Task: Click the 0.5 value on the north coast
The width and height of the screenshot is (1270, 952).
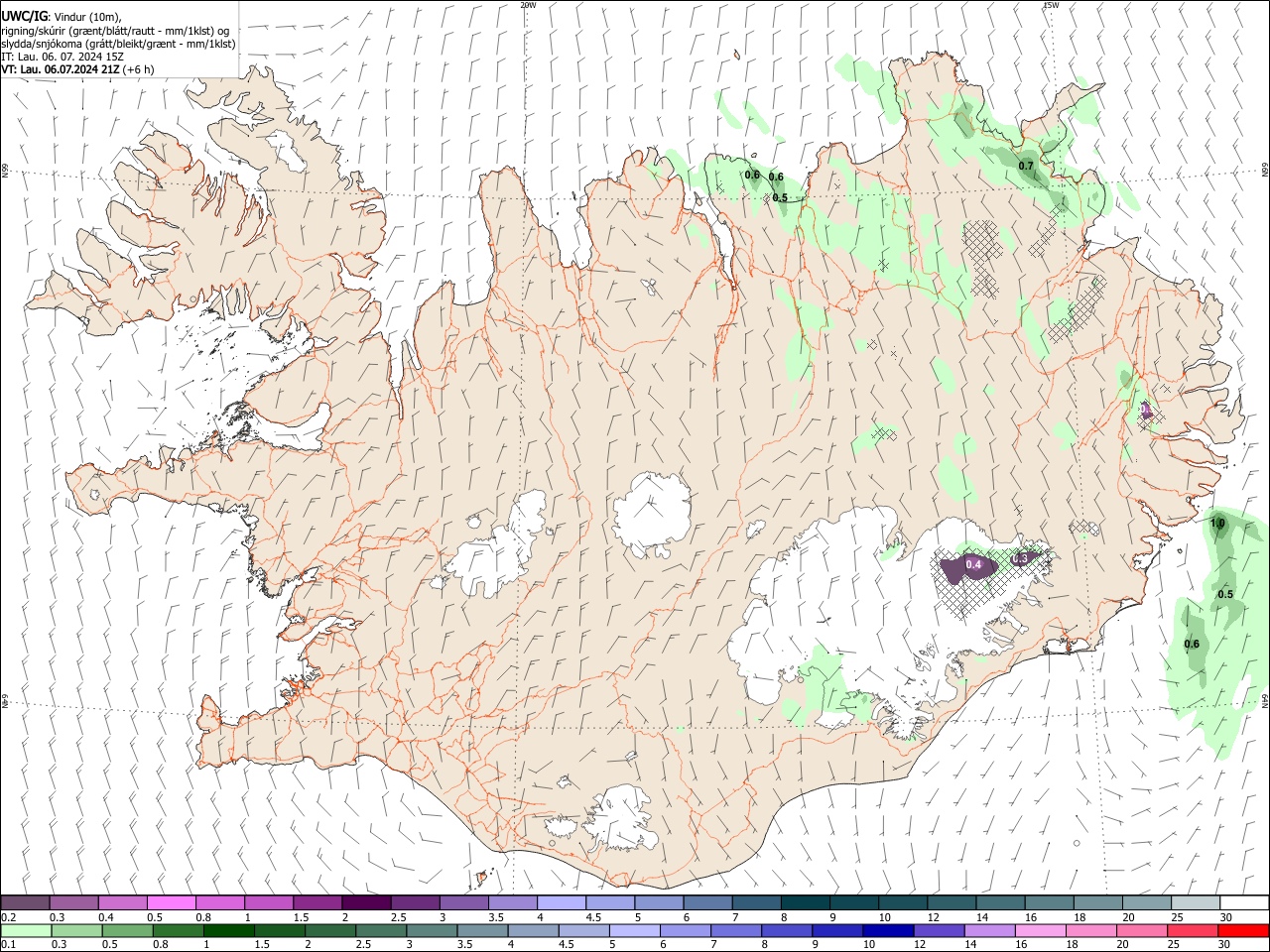Action: coord(780,197)
